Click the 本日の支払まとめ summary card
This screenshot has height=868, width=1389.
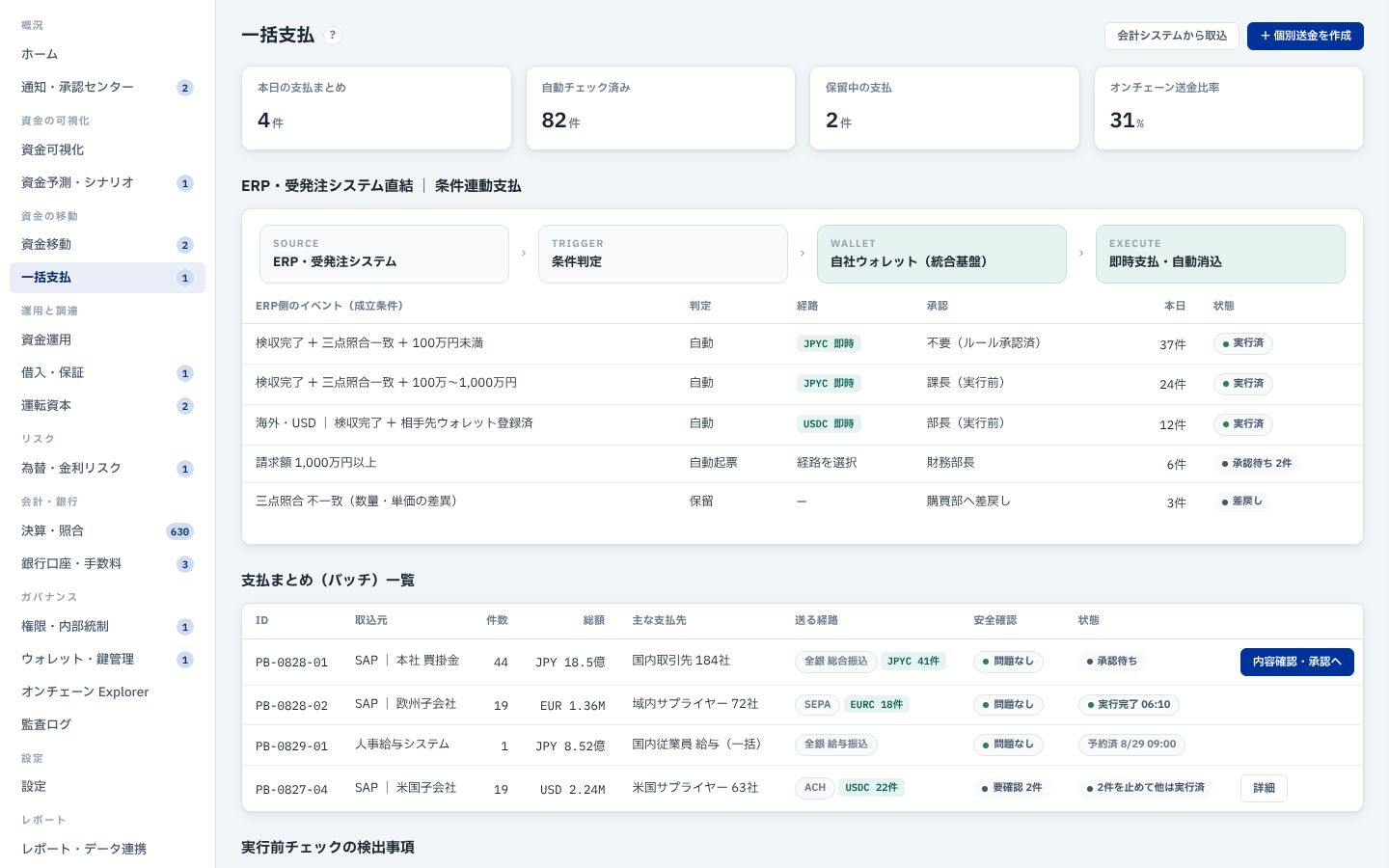[376, 108]
